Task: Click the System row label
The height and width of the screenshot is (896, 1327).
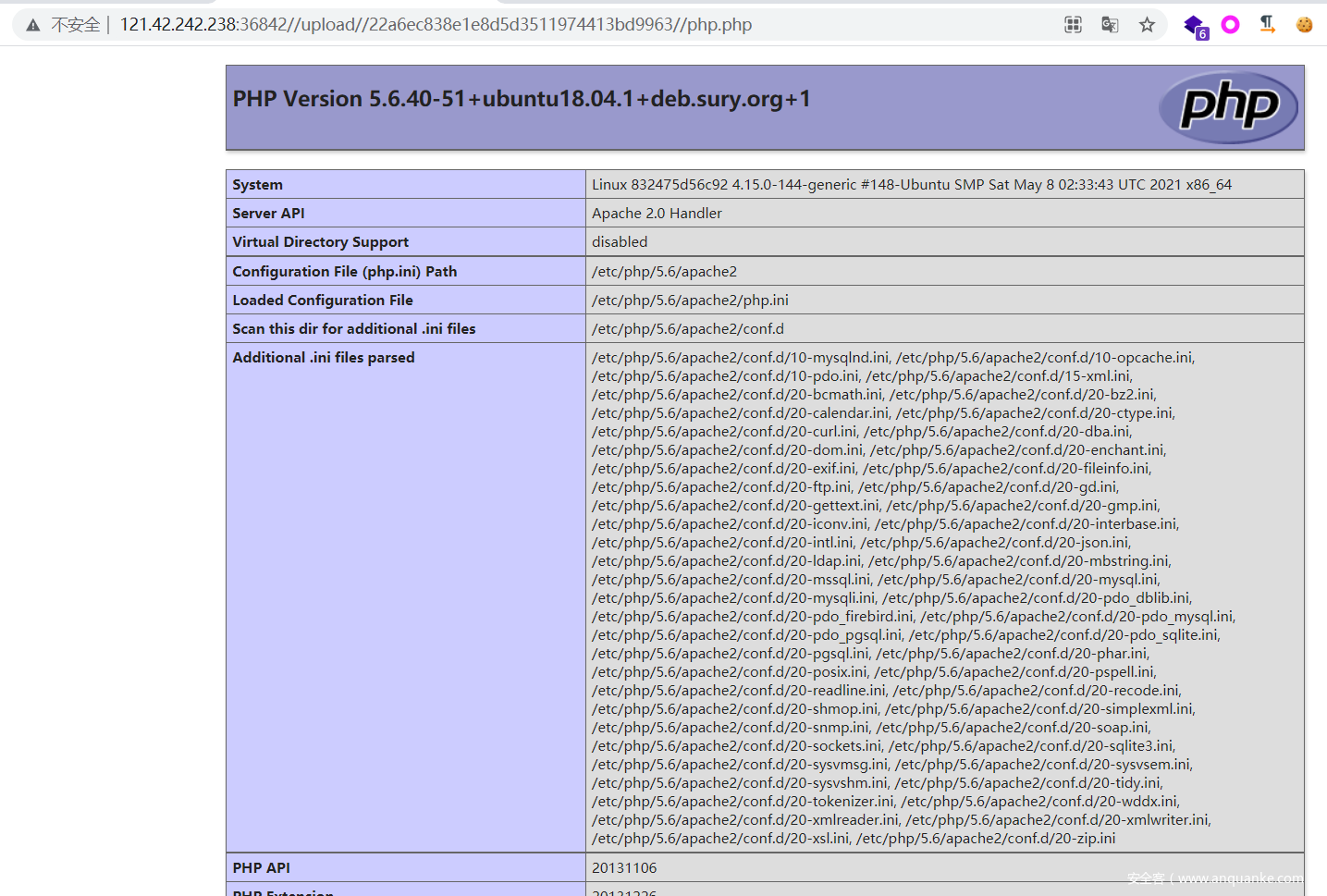Action: (257, 185)
